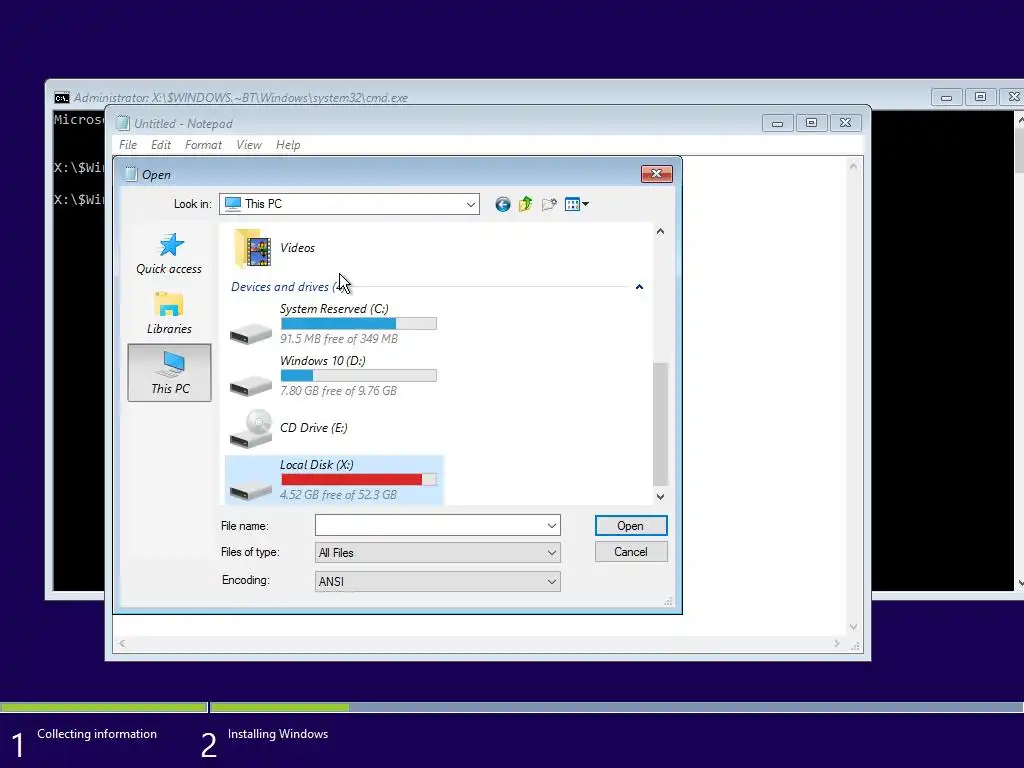Click the Notepad icon in Notepad's title bar
The image size is (1024, 768).
click(123, 123)
